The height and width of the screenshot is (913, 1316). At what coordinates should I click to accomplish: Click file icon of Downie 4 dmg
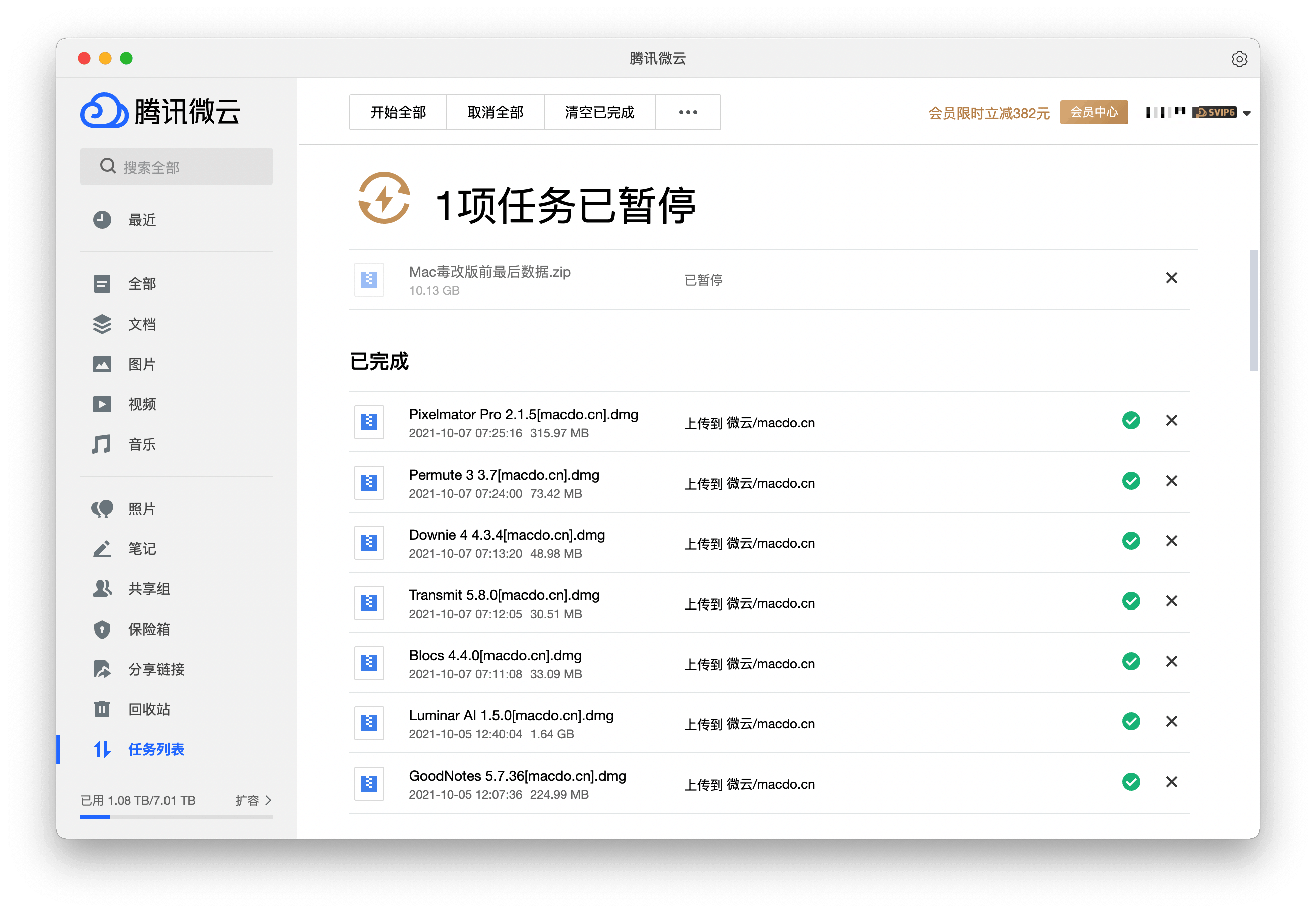click(x=369, y=542)
